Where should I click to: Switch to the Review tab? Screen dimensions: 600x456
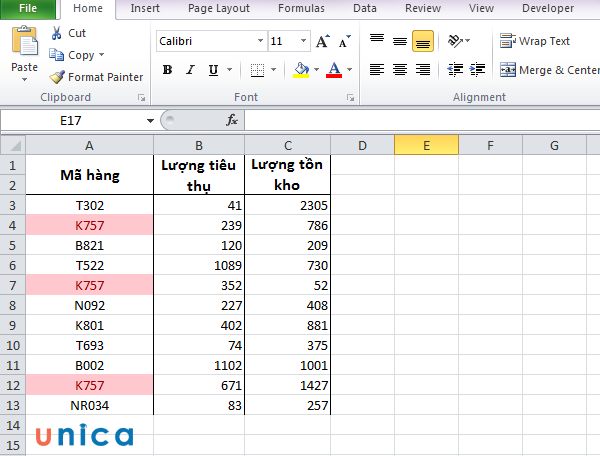coord(423,8)
